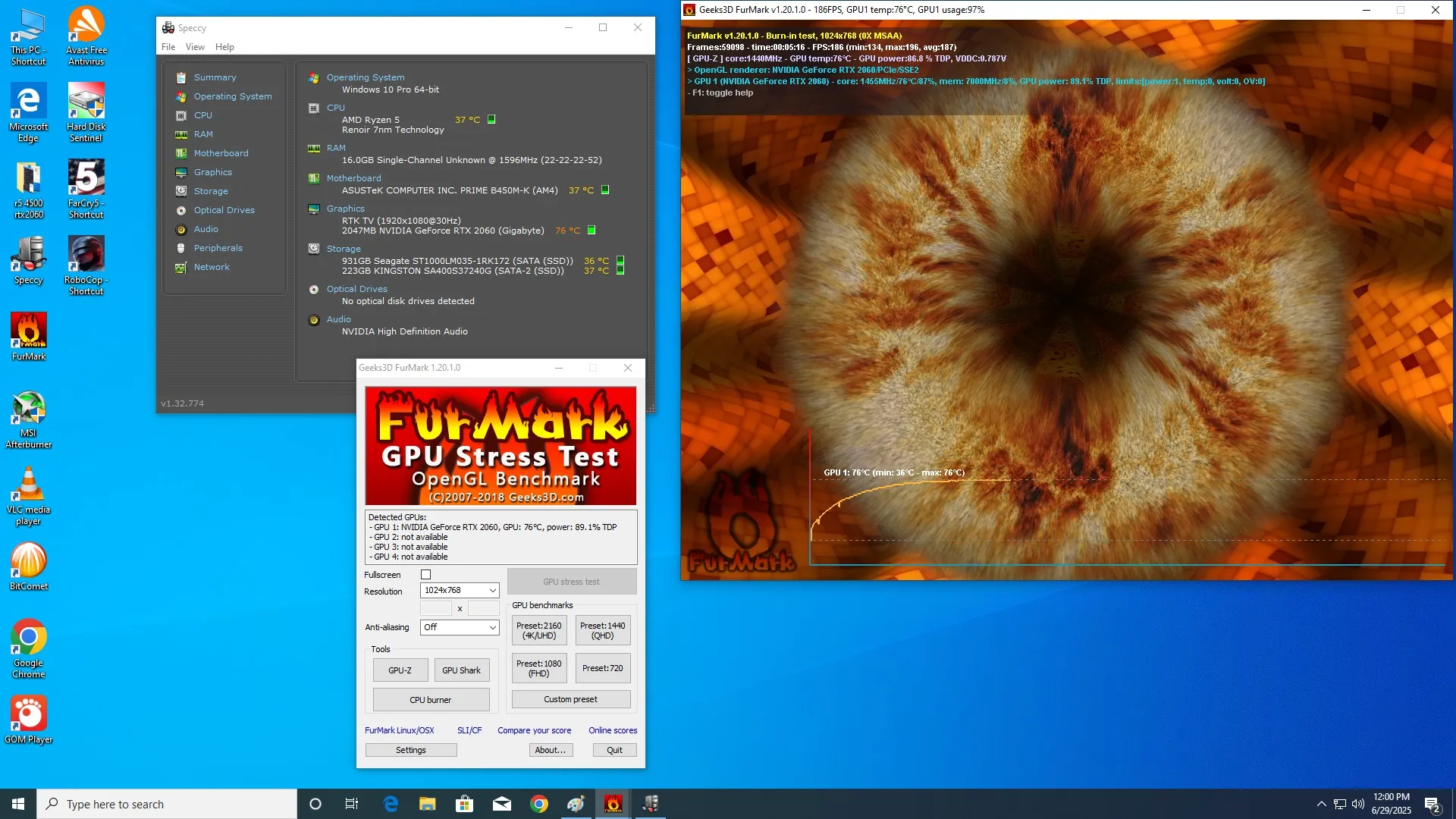Open the notification center icon
The image size is (1456, 819).
click(1432, 804)
